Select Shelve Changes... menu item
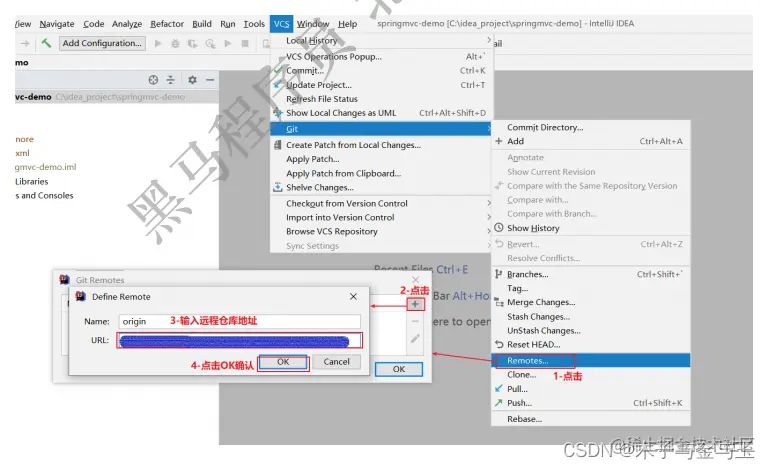Image resolution: width=770 pixels, height=469 pixels. click(x=382, y=187)
